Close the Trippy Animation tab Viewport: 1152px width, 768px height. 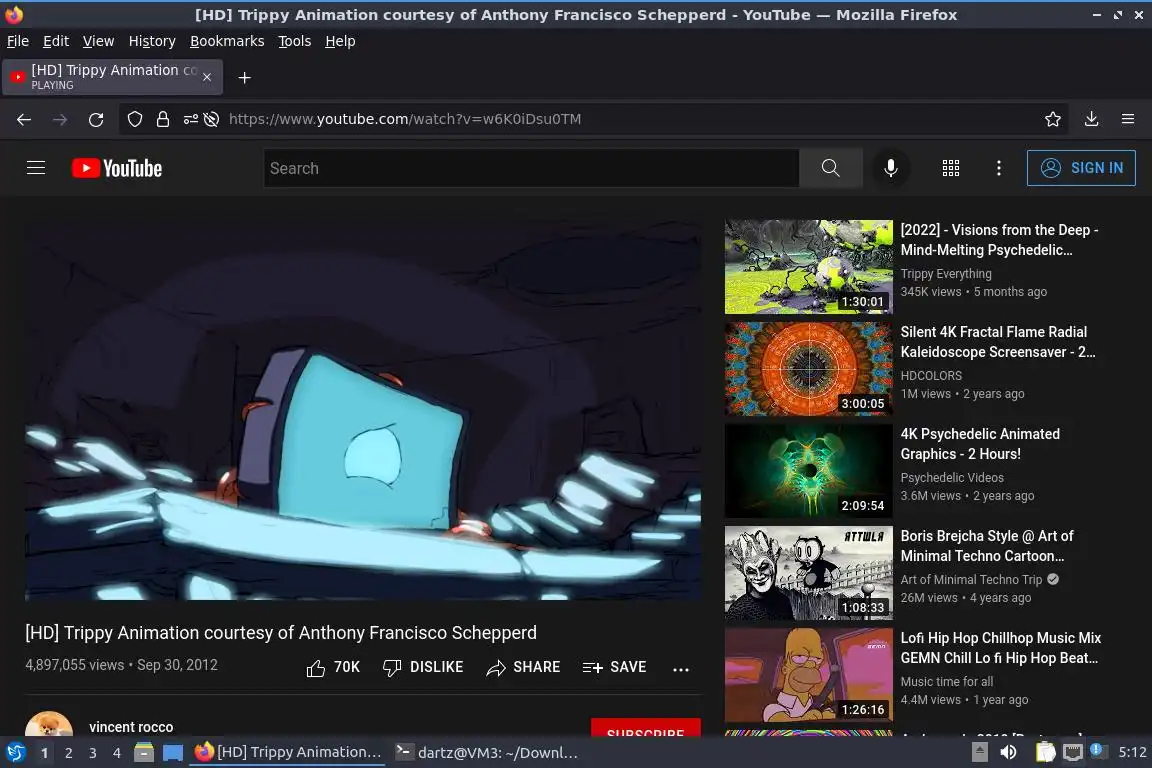[207, 77]
